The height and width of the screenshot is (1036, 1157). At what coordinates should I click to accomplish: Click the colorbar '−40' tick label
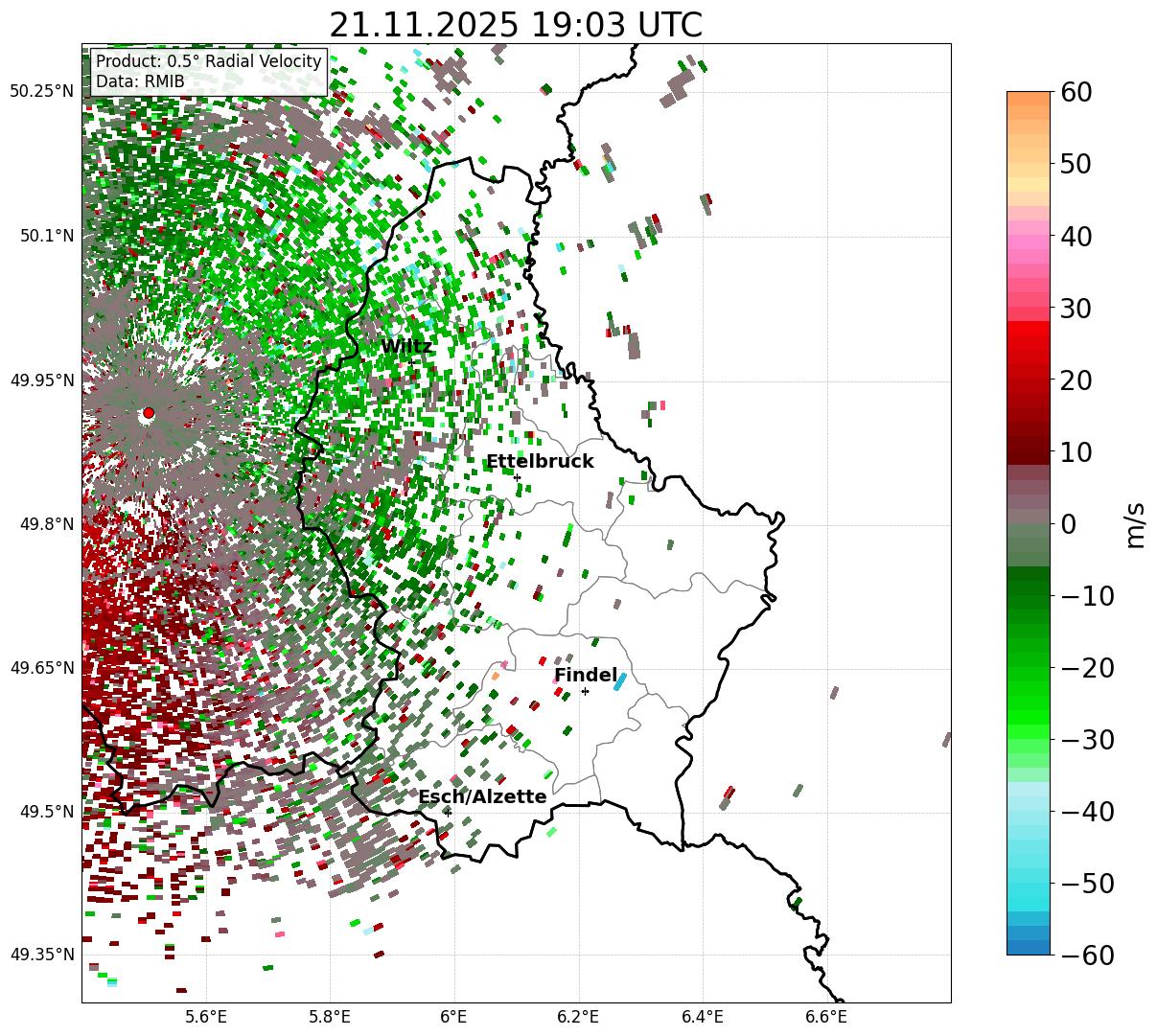(1087, 812)
